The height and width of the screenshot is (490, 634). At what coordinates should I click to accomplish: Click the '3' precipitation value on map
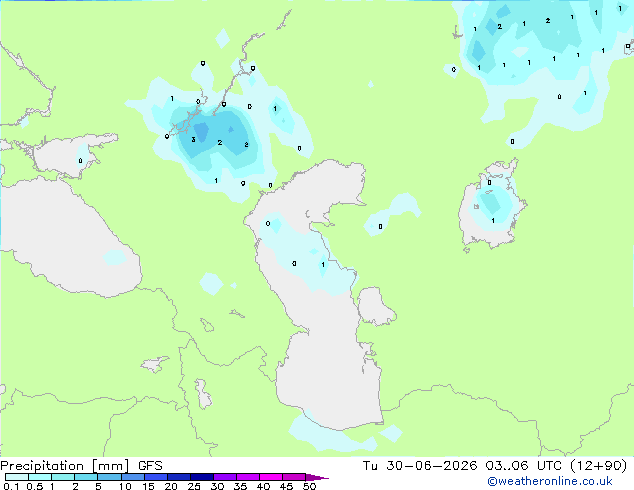click(x=193, y=139)
